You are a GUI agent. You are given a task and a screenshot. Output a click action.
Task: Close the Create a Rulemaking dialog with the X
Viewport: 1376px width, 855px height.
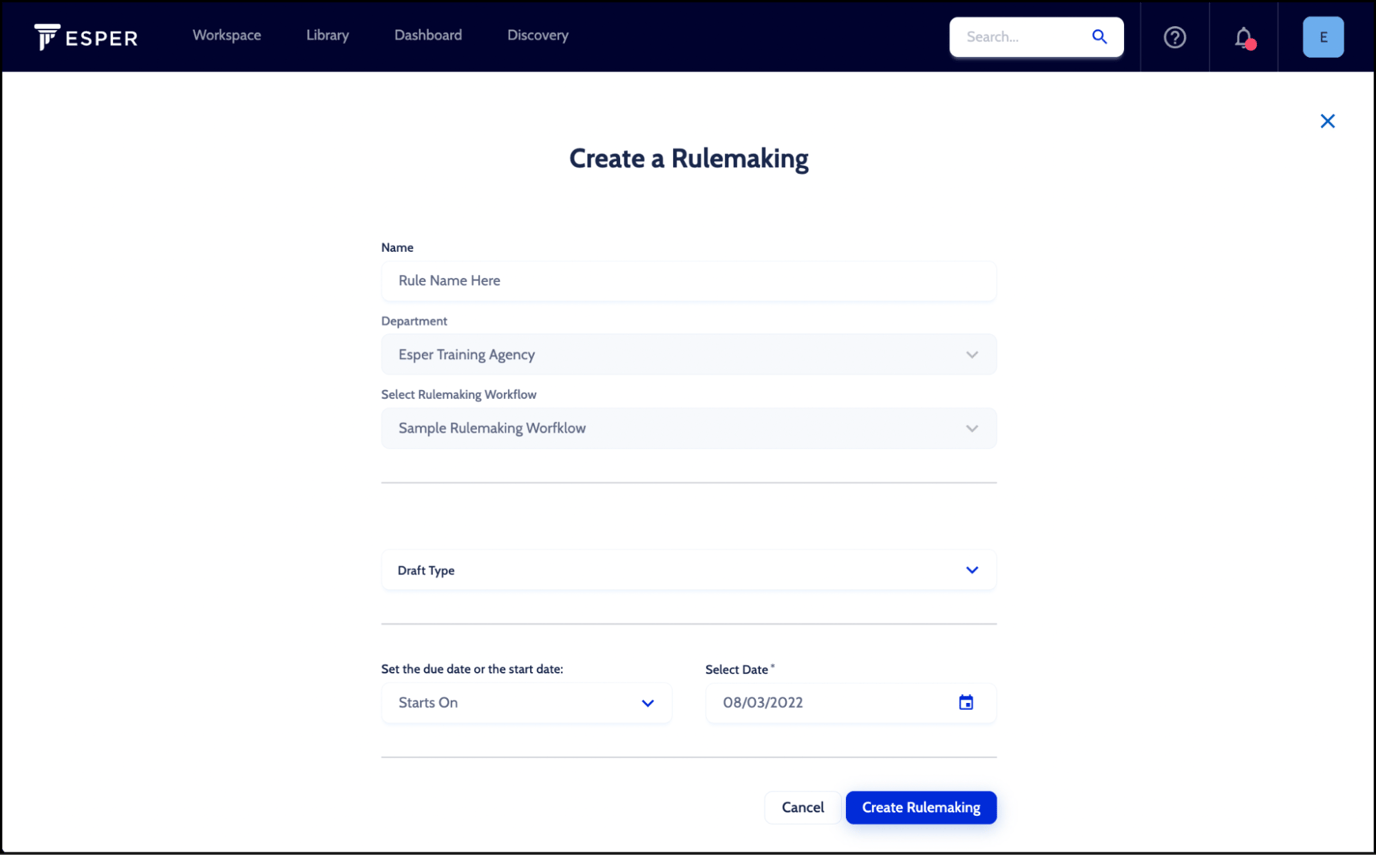click(x=1327, y=120)
